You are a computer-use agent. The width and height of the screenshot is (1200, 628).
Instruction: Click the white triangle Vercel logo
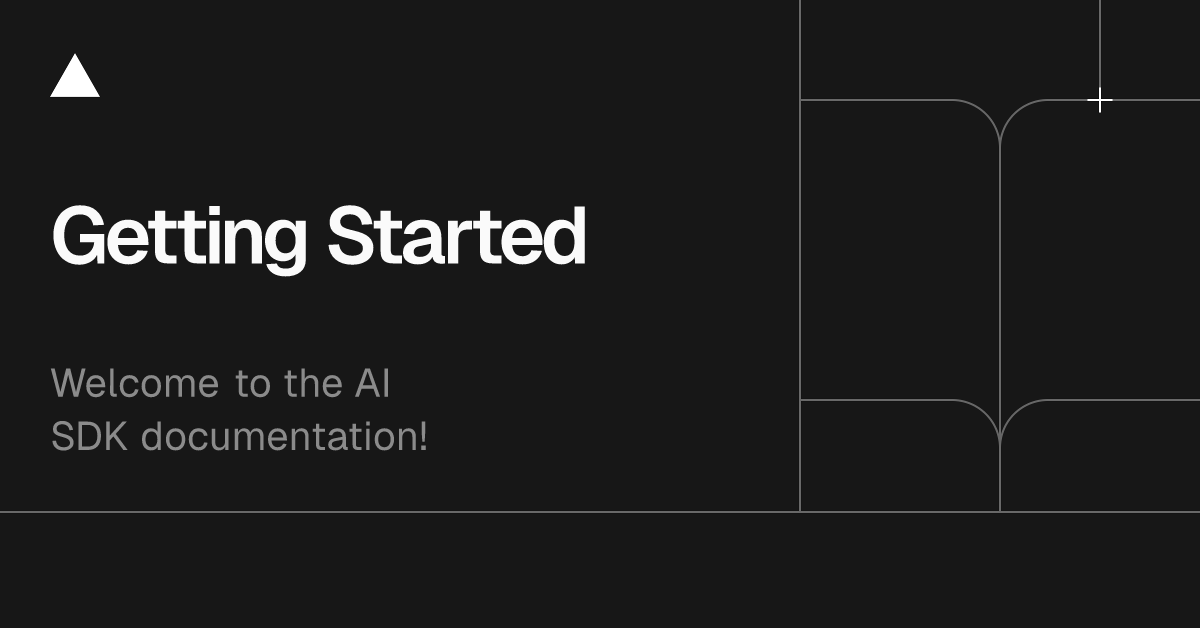coord(75,76)
